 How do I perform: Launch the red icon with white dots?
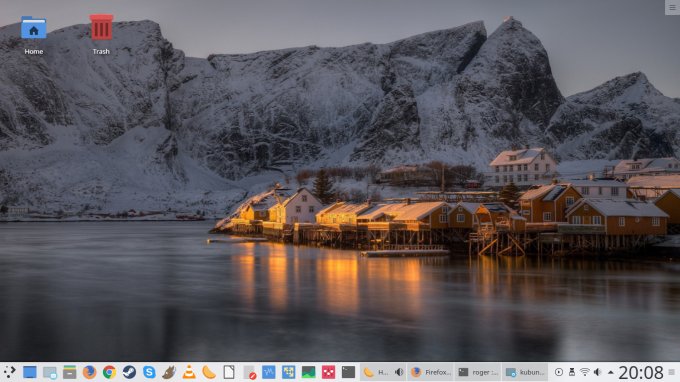click(x=328, y=372)
